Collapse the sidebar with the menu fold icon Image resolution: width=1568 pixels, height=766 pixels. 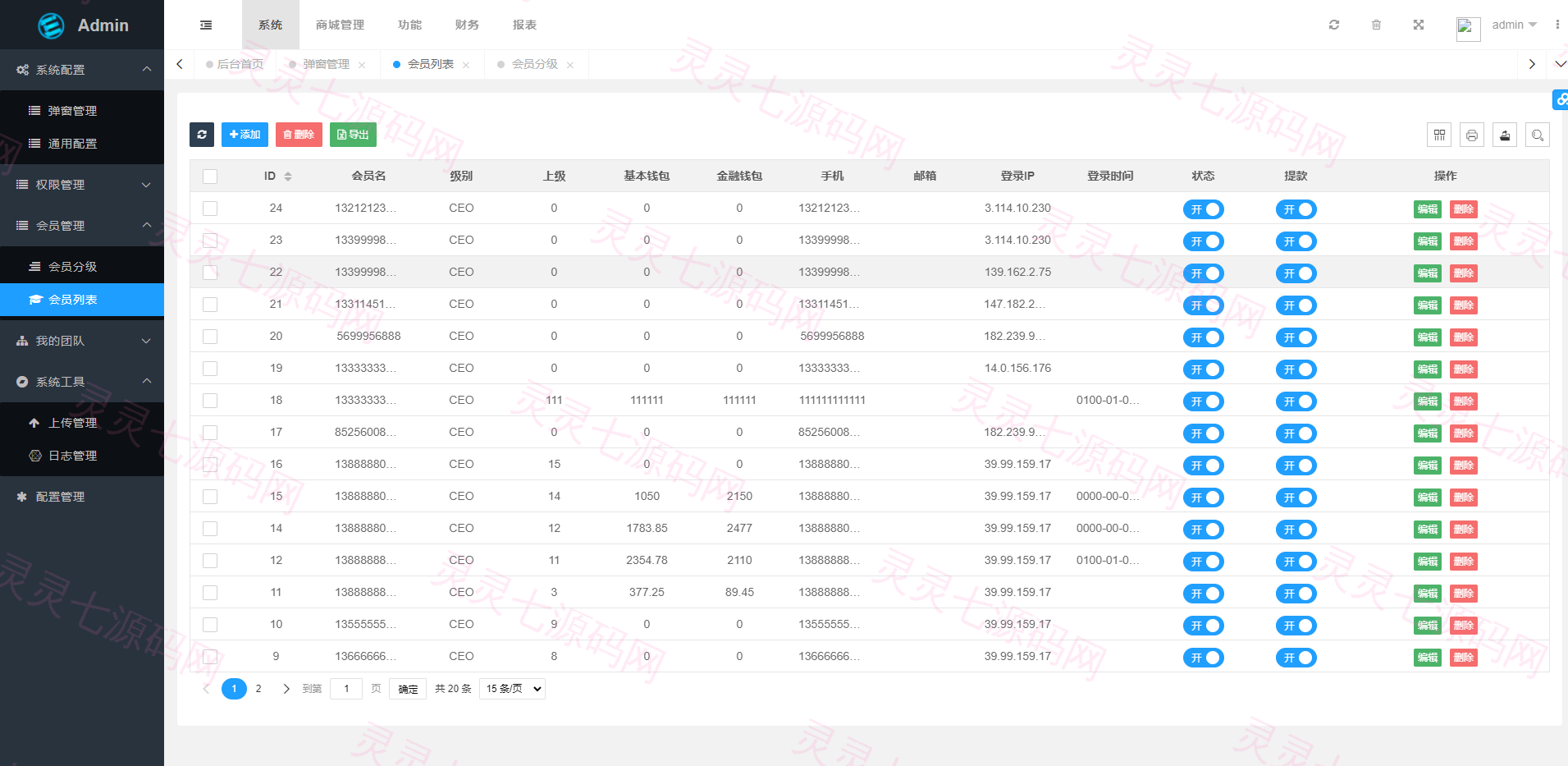pos(206,25)
